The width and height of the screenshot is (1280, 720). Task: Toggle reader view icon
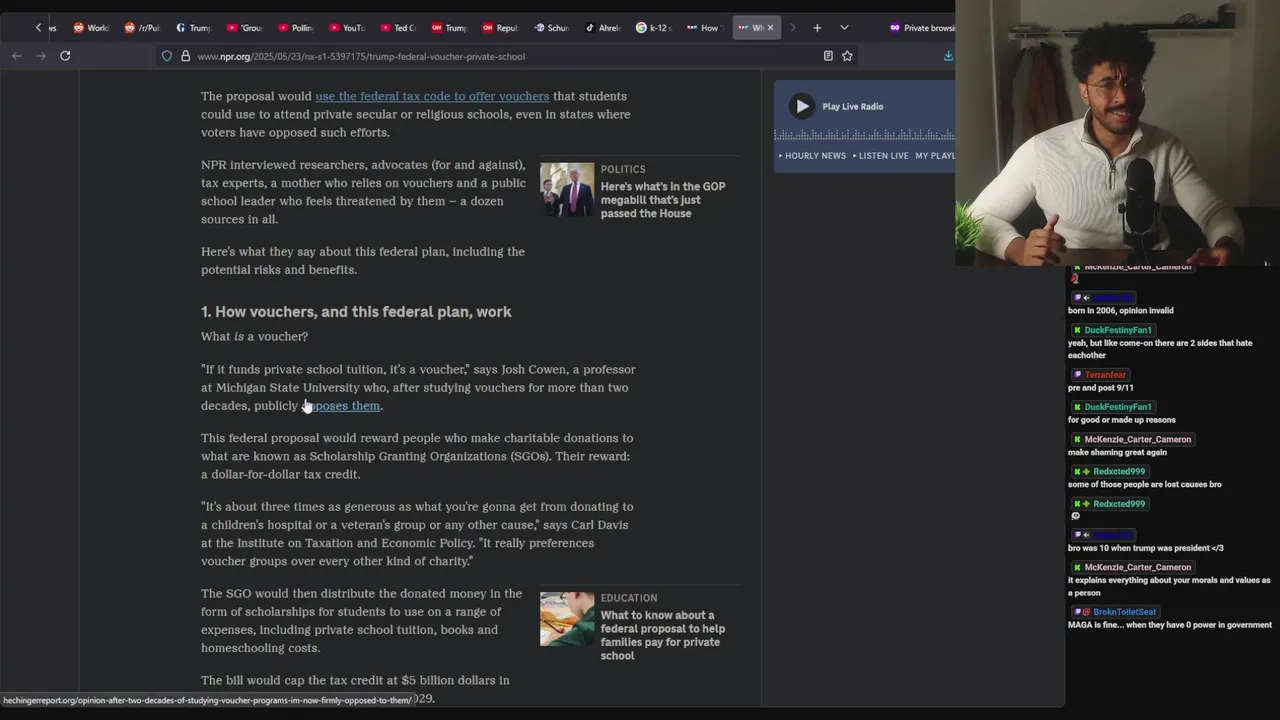pos(828,56)
